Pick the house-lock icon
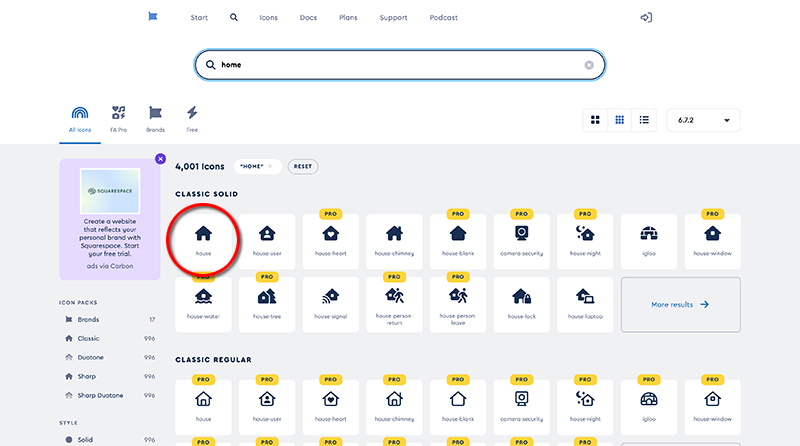Screen dimensions: 800x446 [521, 299]
